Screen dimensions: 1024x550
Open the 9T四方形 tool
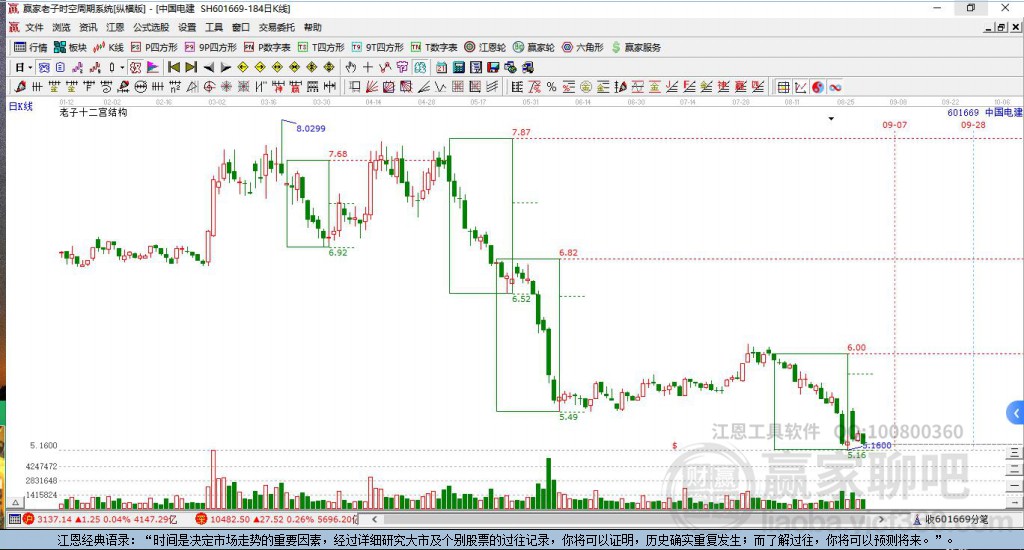(377, 47)
